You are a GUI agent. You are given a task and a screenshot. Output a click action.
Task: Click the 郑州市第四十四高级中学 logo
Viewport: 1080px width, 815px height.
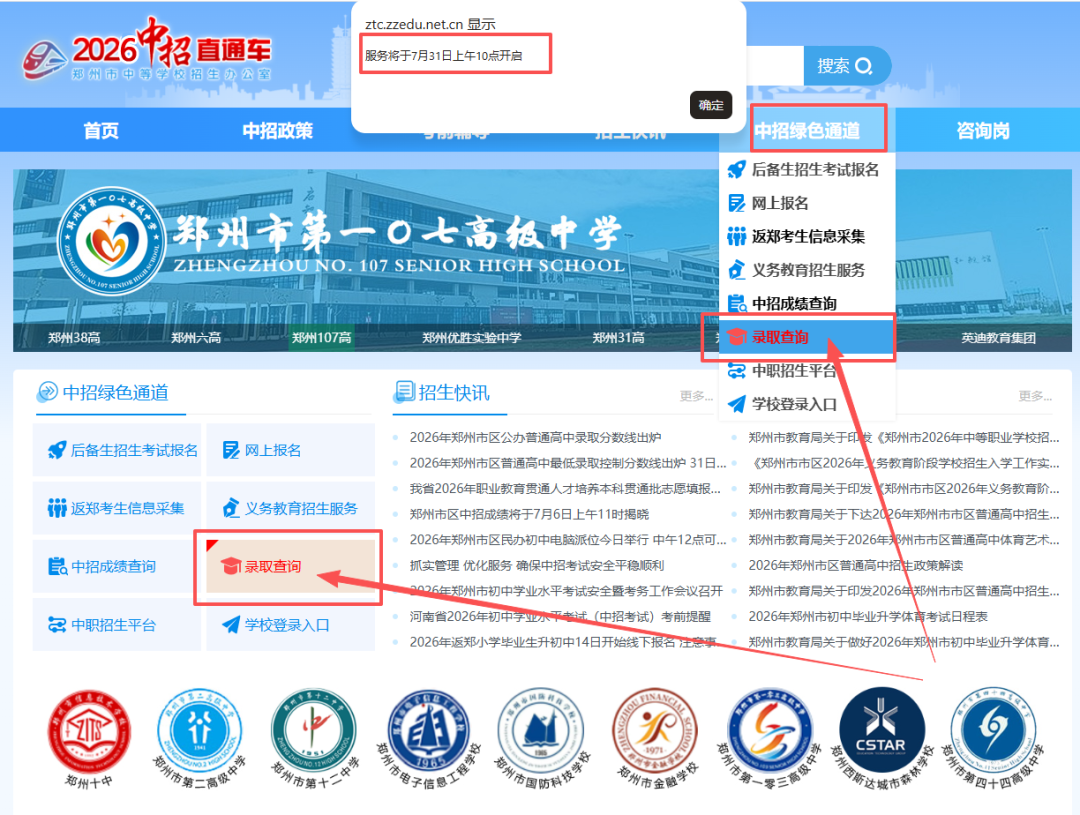pyautogui.click(x=993, y=738)
